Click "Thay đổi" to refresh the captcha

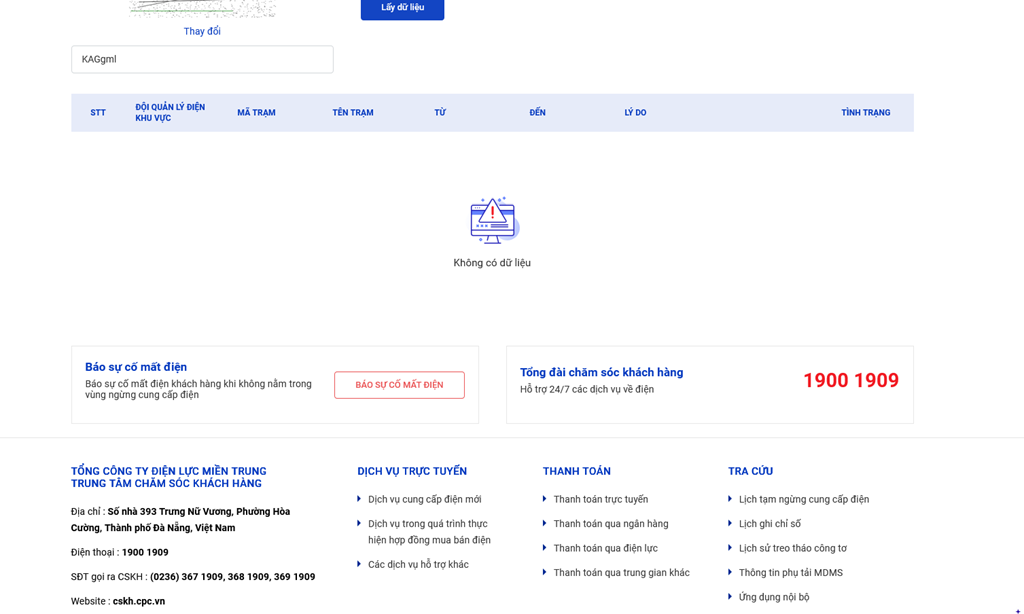(x=202, y=31)
